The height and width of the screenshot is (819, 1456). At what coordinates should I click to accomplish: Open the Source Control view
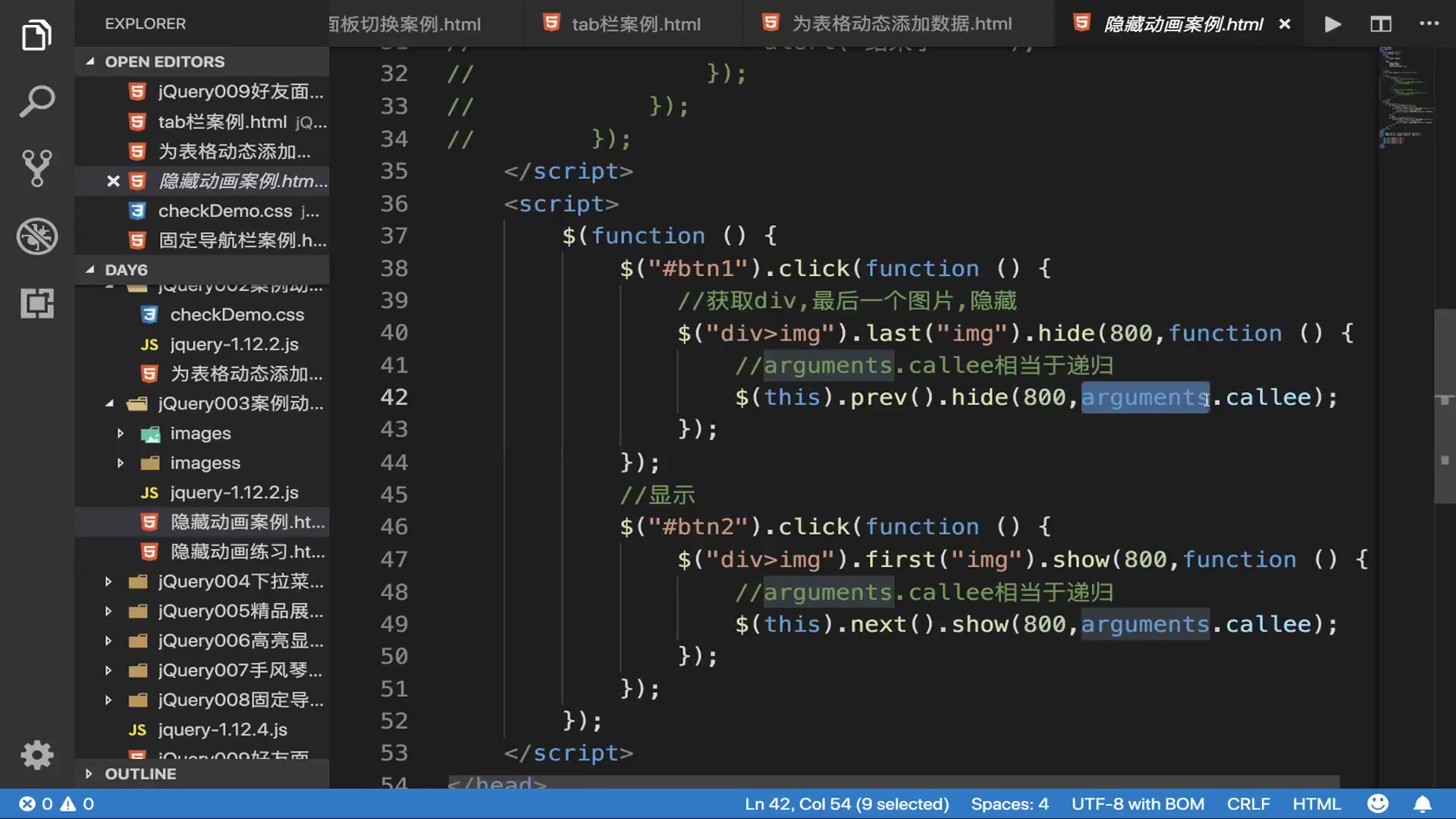36,168
